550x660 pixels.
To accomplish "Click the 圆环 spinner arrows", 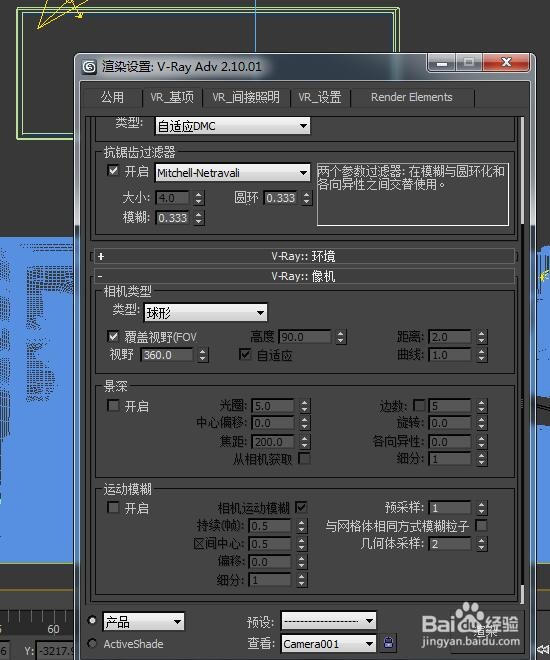I will (307, 198).
